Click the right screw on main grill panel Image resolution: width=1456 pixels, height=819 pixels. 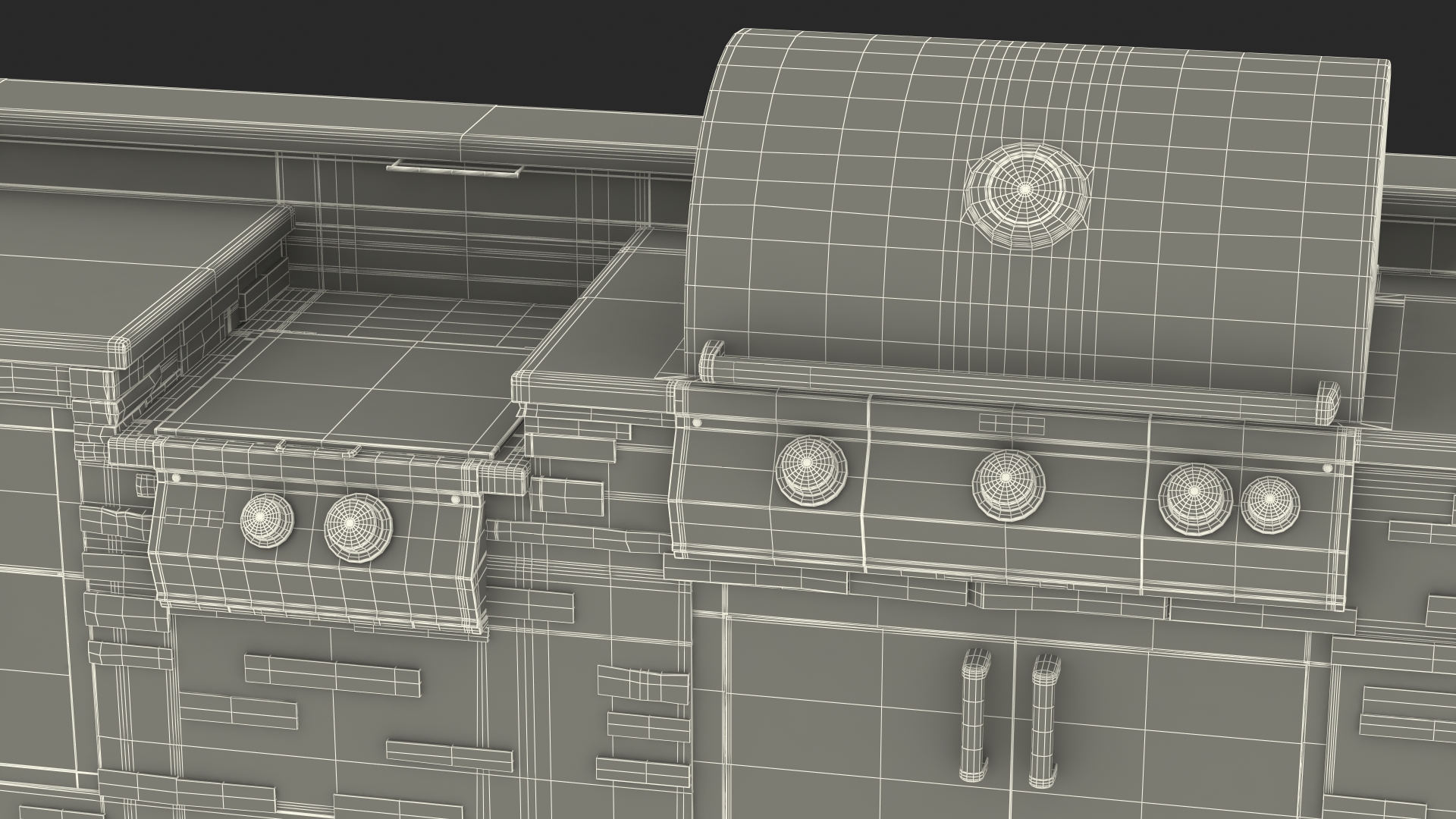point(1326,469)
